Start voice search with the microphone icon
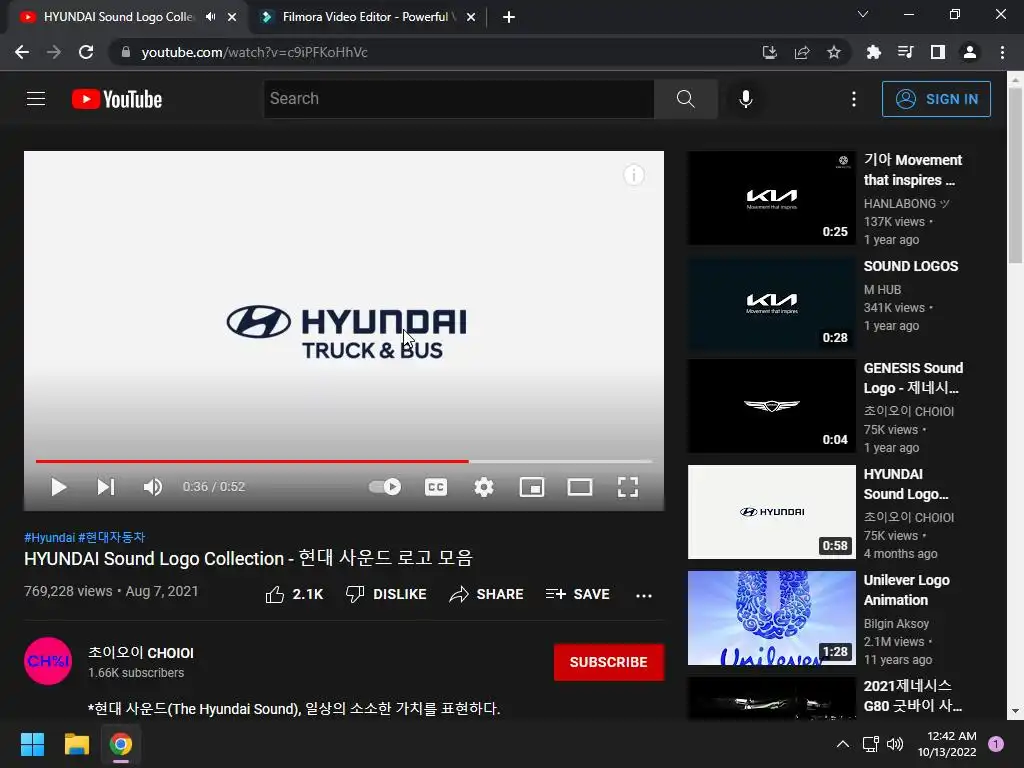Image resolution: width=1024 pixels, height=768 pixels. coord(746,99)
